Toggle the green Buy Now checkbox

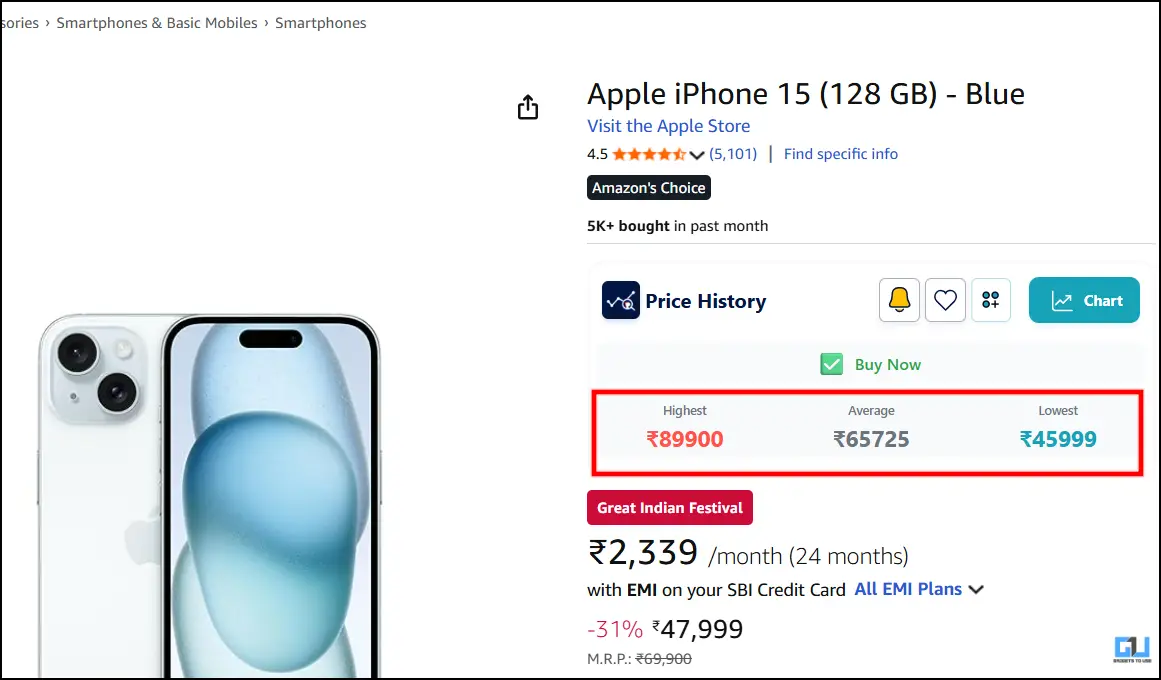point(831,364)
